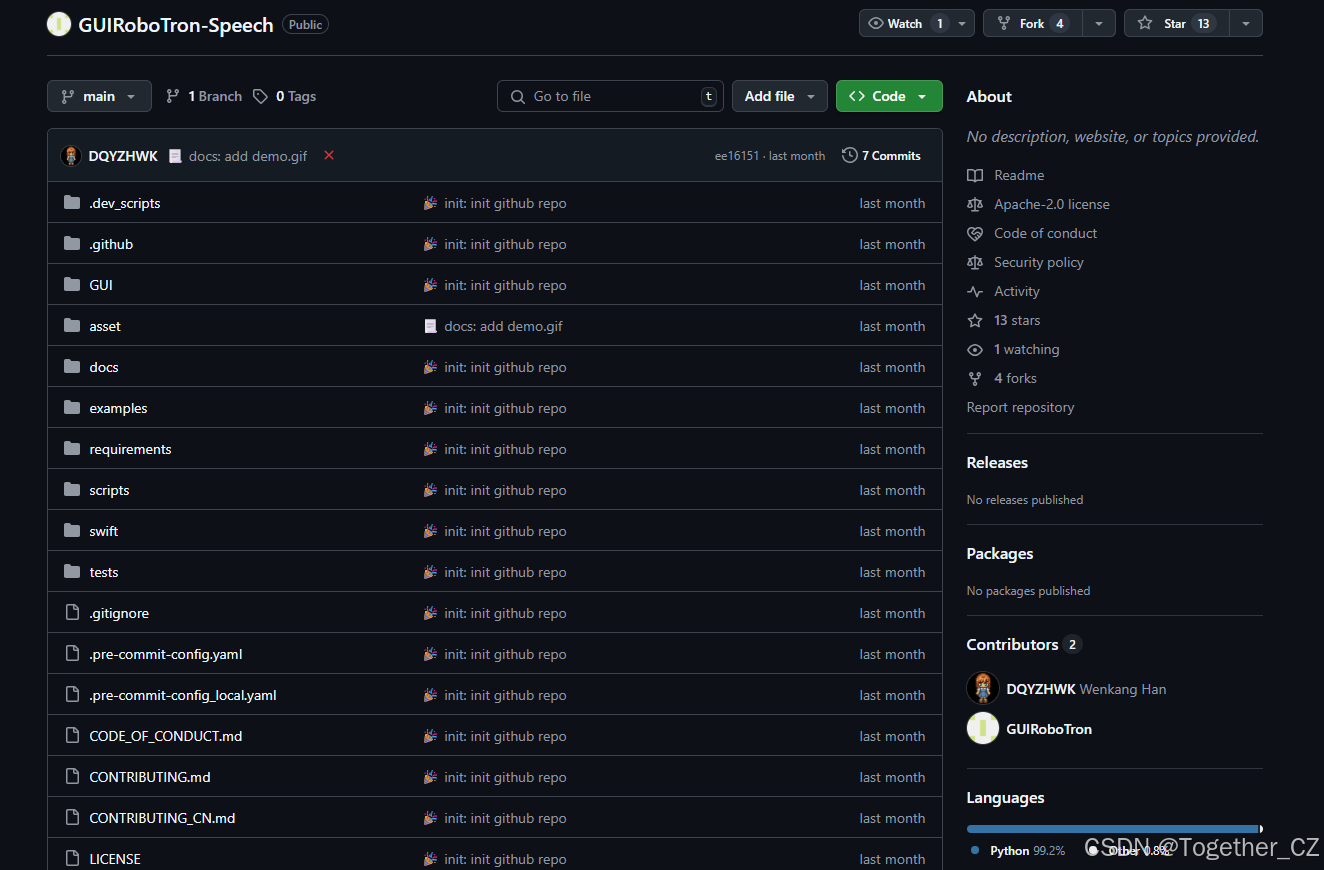Click the Report repository link
1324x870 pixels.
pyautogui.click(x=1020, y=407)
